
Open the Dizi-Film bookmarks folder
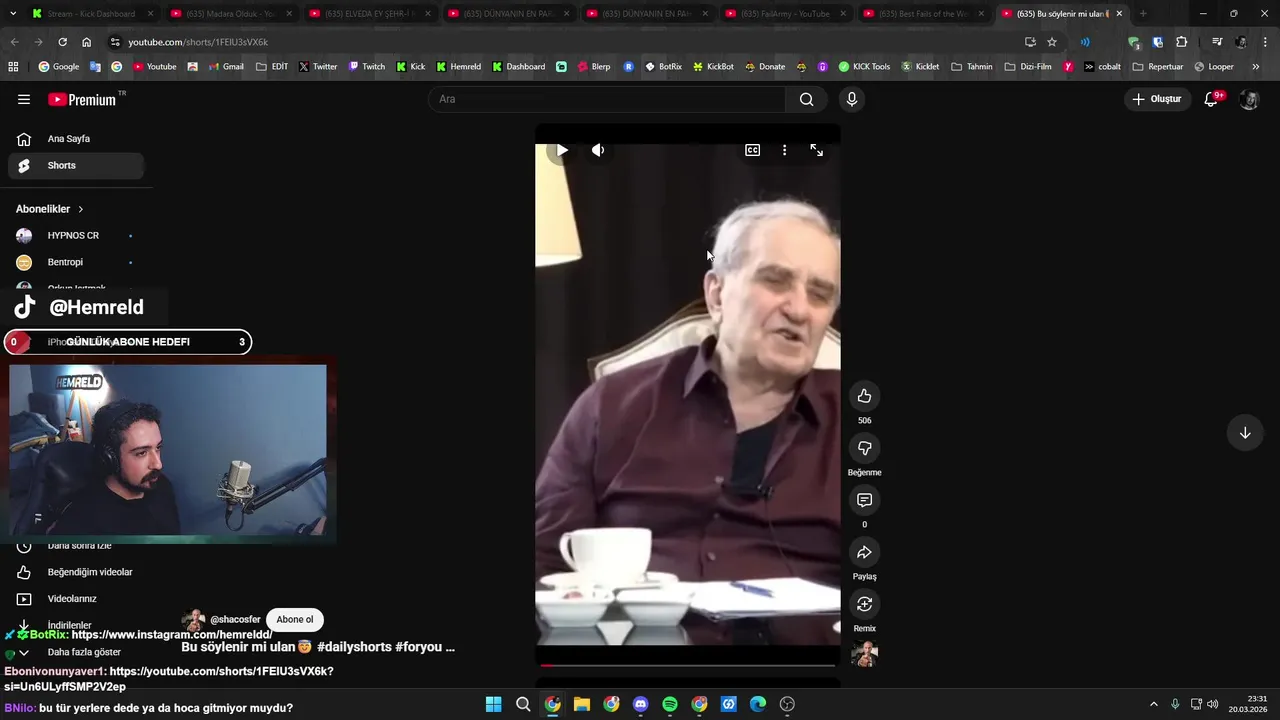click(1028, 67)
